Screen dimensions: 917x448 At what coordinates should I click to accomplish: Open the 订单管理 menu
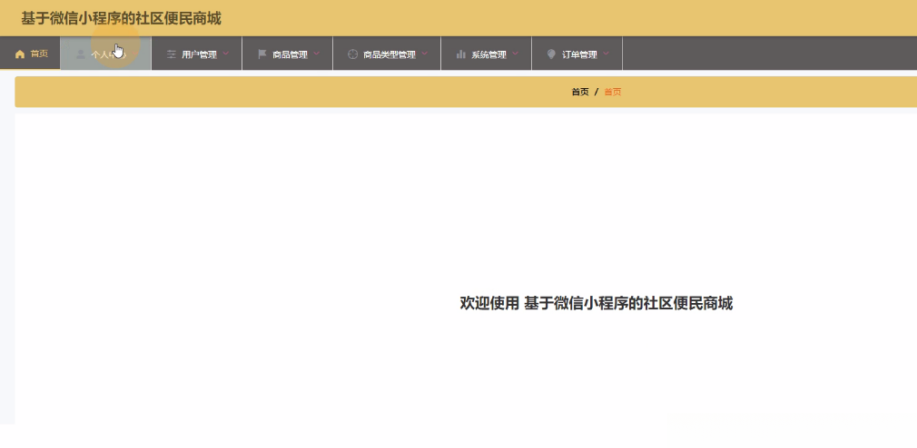pos(577,53)
